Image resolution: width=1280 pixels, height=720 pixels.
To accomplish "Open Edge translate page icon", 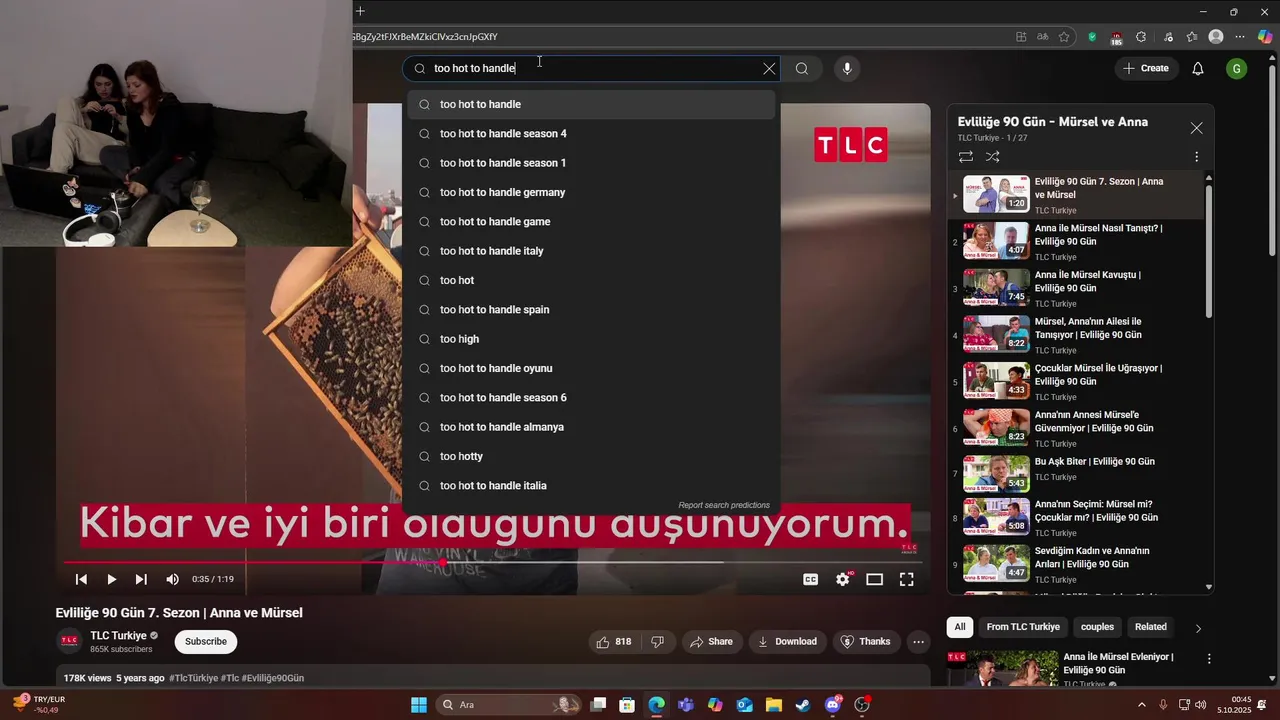I will click(1042, 37).
